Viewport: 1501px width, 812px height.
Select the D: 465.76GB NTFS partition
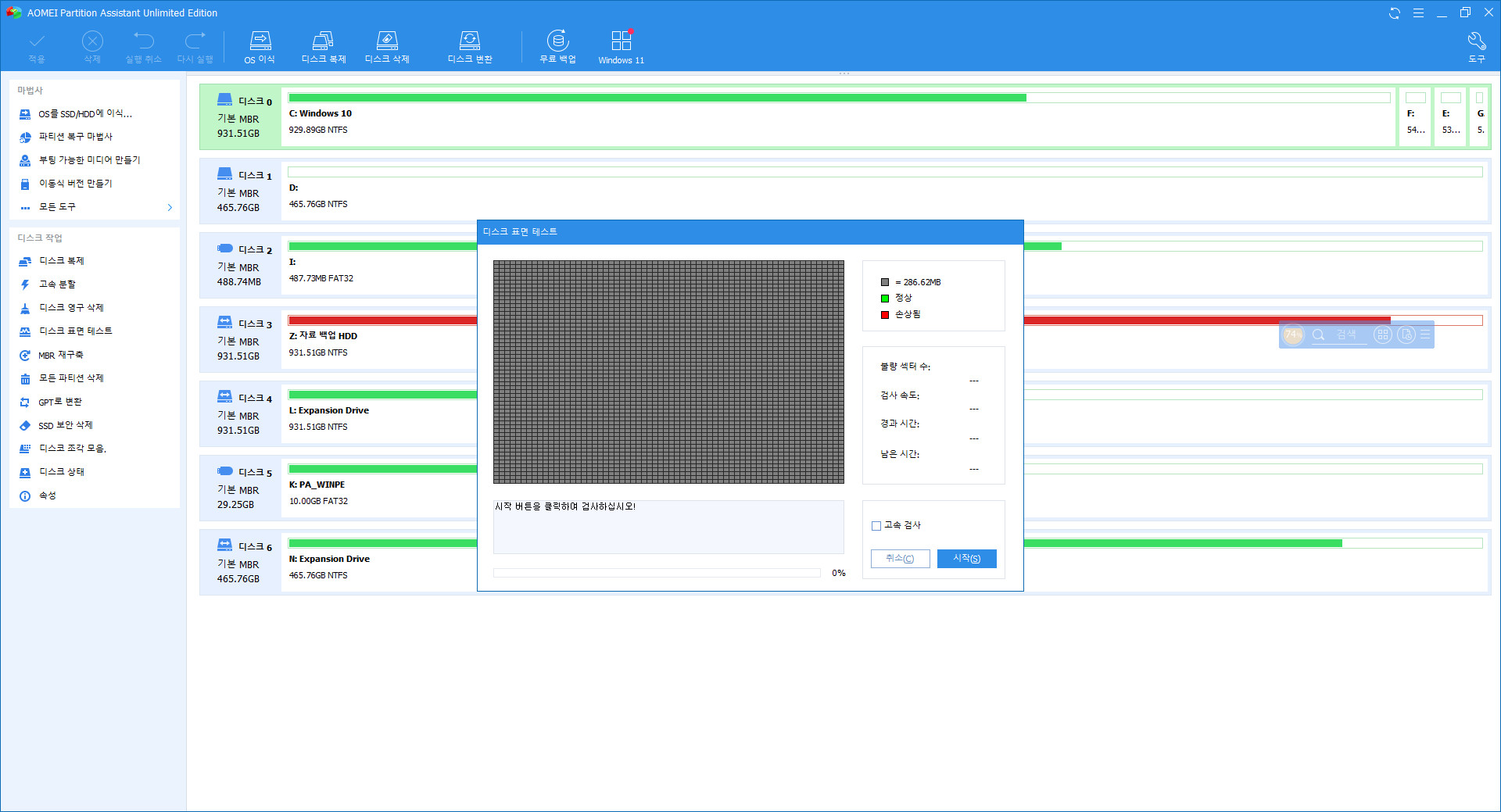point(885,191)
